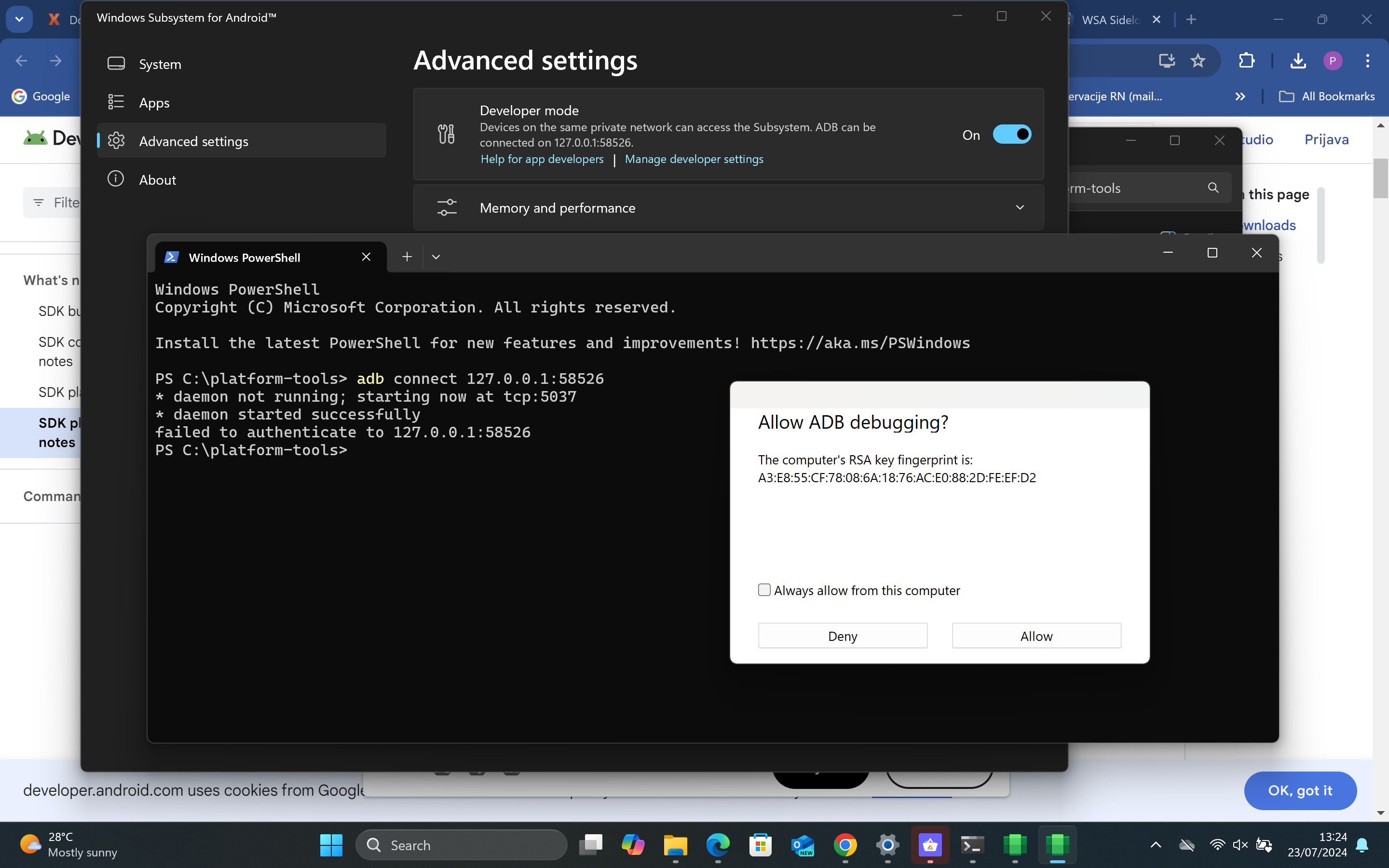Expand Memory and performance section
Viewport: 1389px width, 868px height.
point(728,207)
